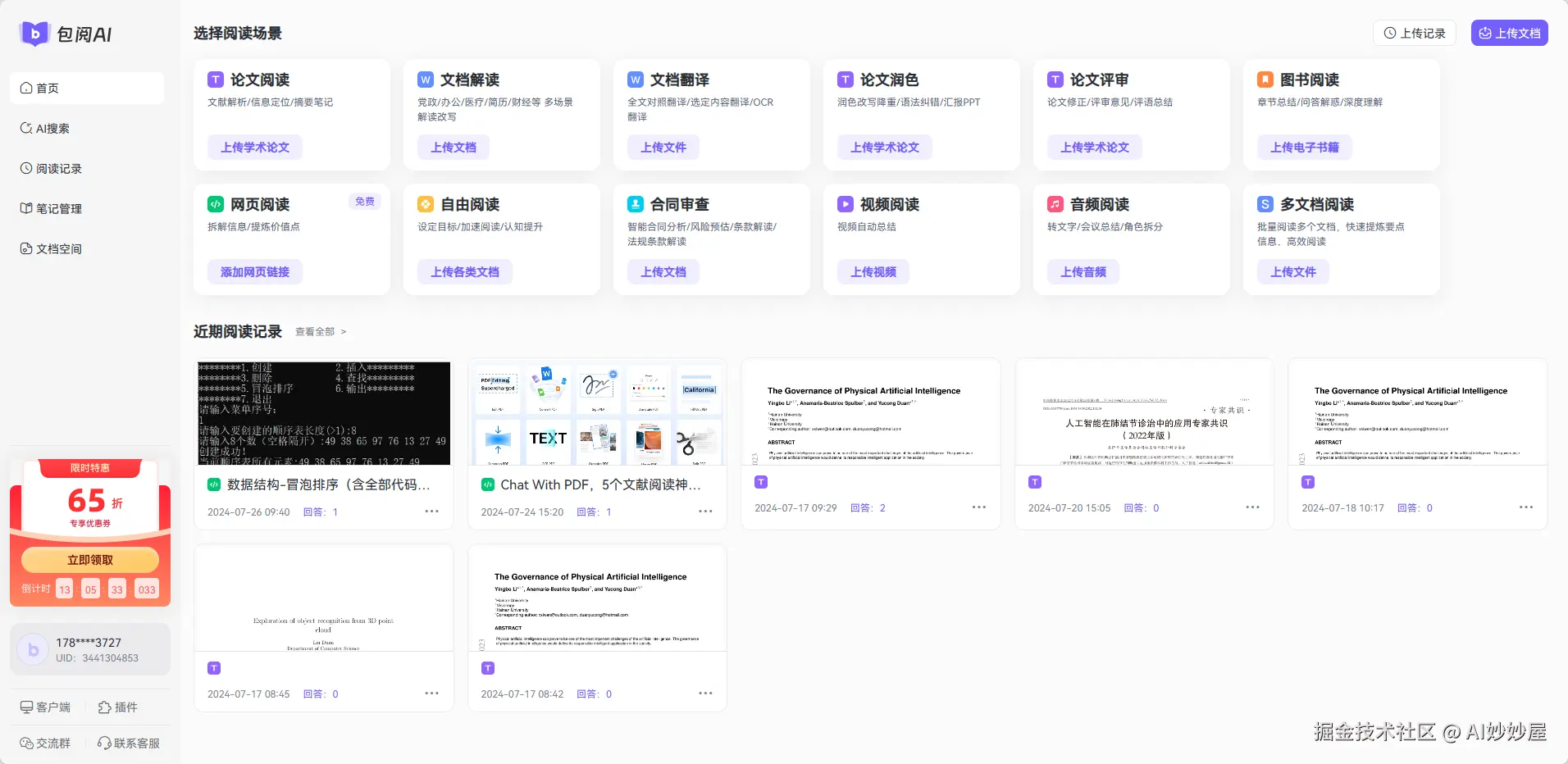Click the 论文阅读 purple T icon
The width and height of the screenshot is (1568, 764).
pyautogui.click(x=216, y=80)
